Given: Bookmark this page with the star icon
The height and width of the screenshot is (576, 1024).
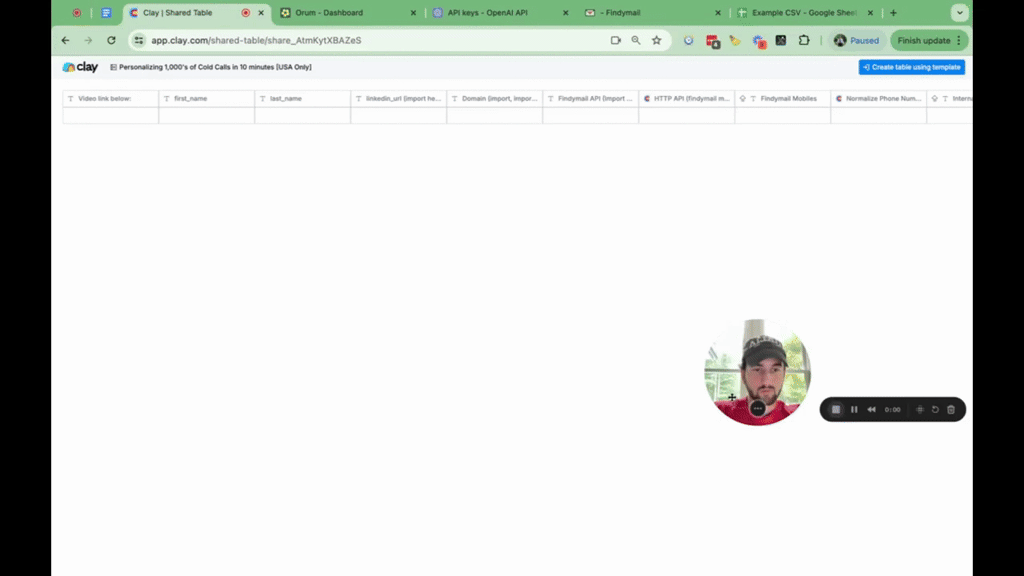Looking at the screenshot, I should pyautogui.click(x=656, y=41).
